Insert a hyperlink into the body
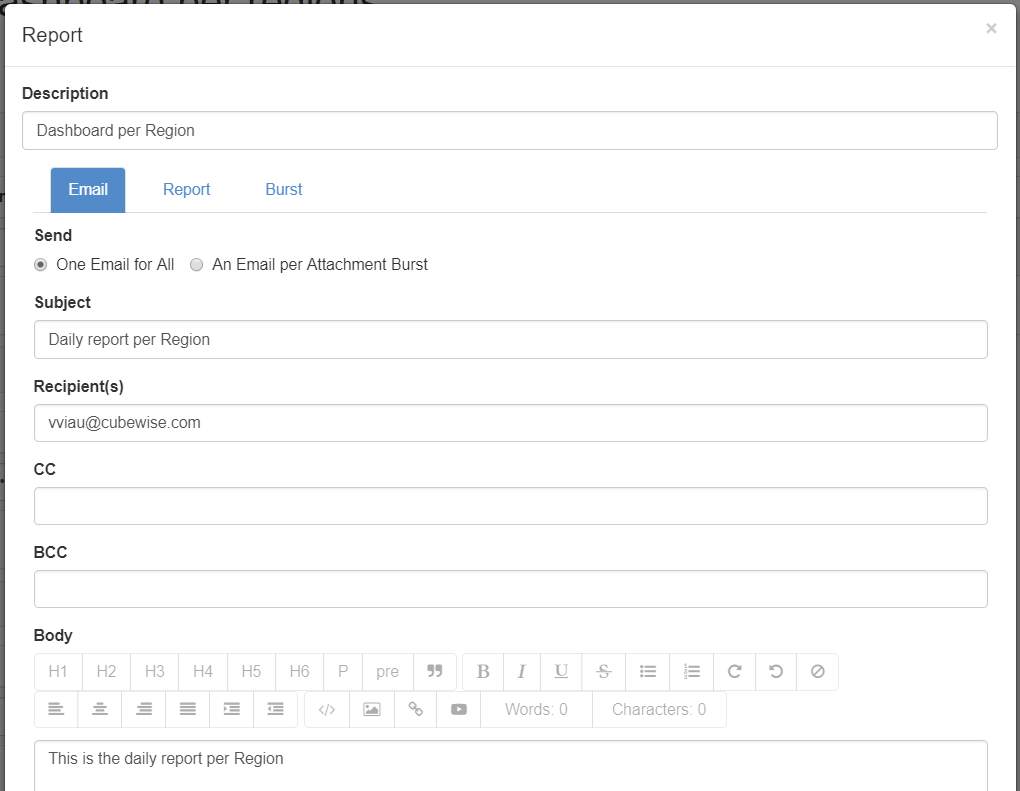Viewport: 1020px width, 791px height. (x=416, y=709)
